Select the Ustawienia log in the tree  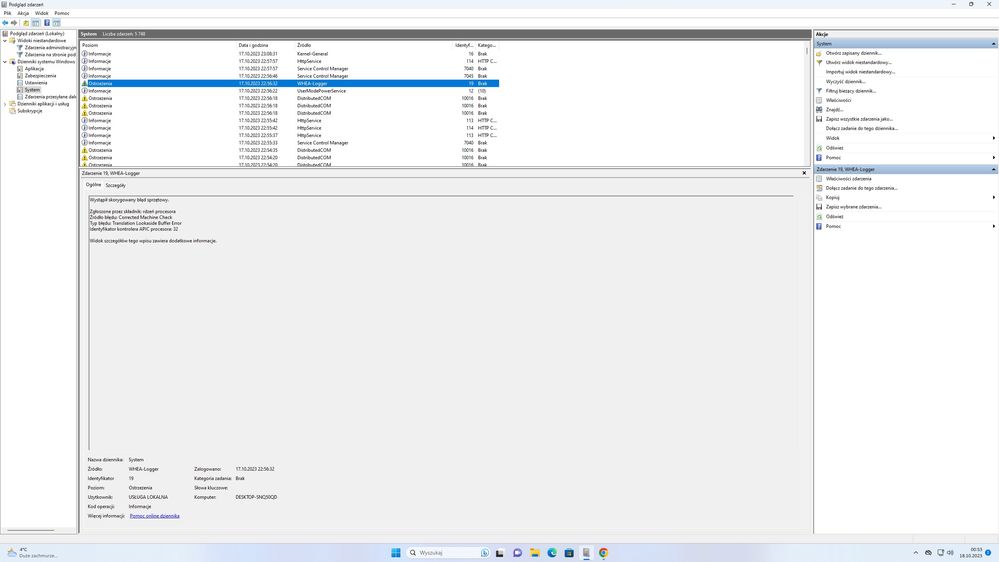[36, 83]
